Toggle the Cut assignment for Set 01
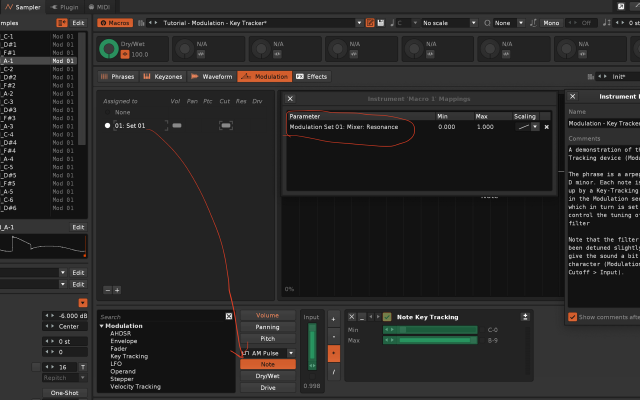Screen dimensions: 640x400 pos(226,126)
